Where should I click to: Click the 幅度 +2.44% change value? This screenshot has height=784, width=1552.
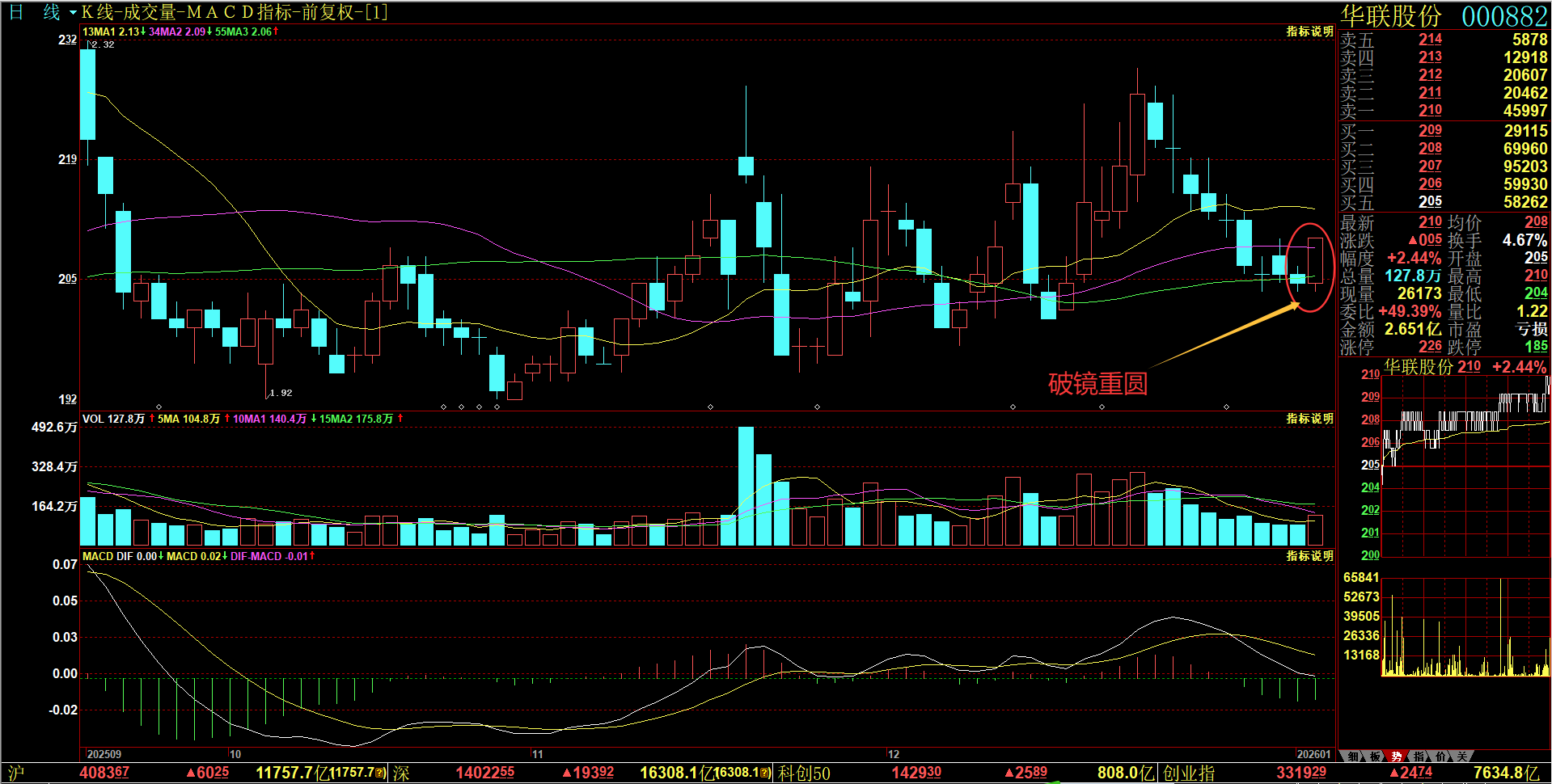click(1414, 258)
